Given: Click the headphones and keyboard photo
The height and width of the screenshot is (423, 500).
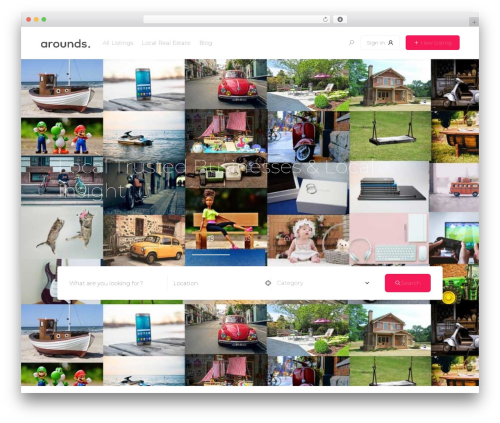Looking at the screenshot, I should pyautogui.click(x=389, y=239).
